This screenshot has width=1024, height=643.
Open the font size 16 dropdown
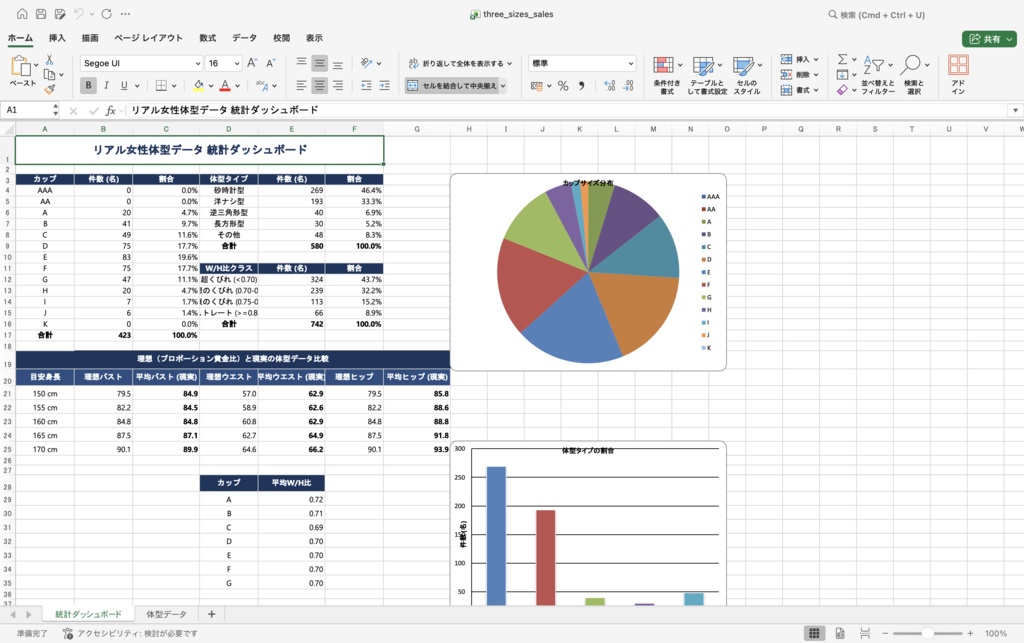pos(236,63)
